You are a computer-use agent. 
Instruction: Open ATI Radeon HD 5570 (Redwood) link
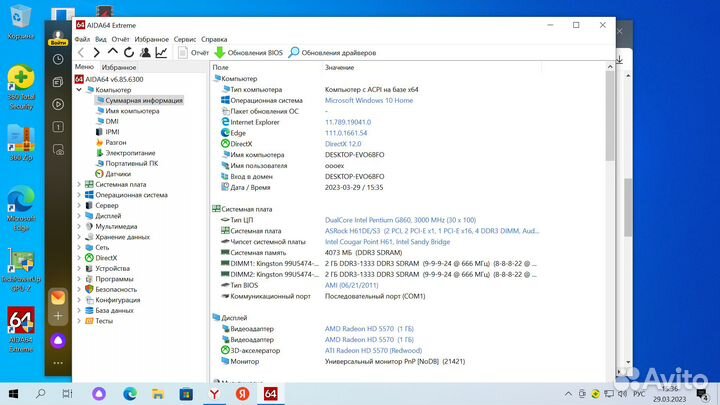[x=373, y=351]
